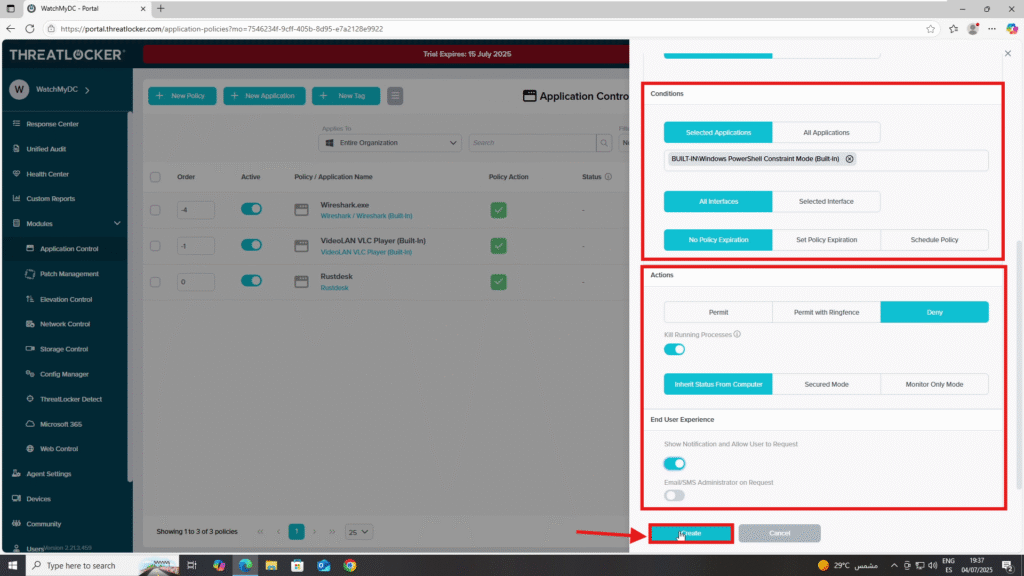1024x576 pixels.
Task: Open the list options menu icon
Action: [x=395, y=96]
